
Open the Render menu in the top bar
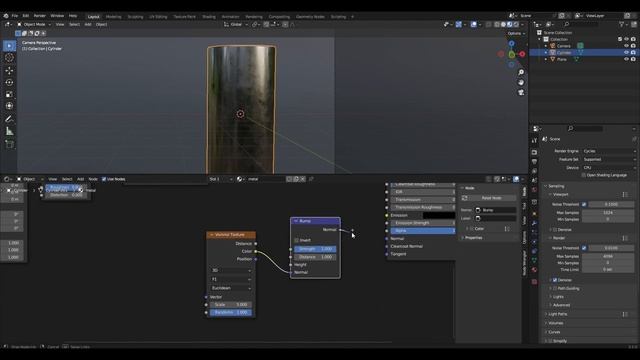pyautogui.click(x=40, y=16)
